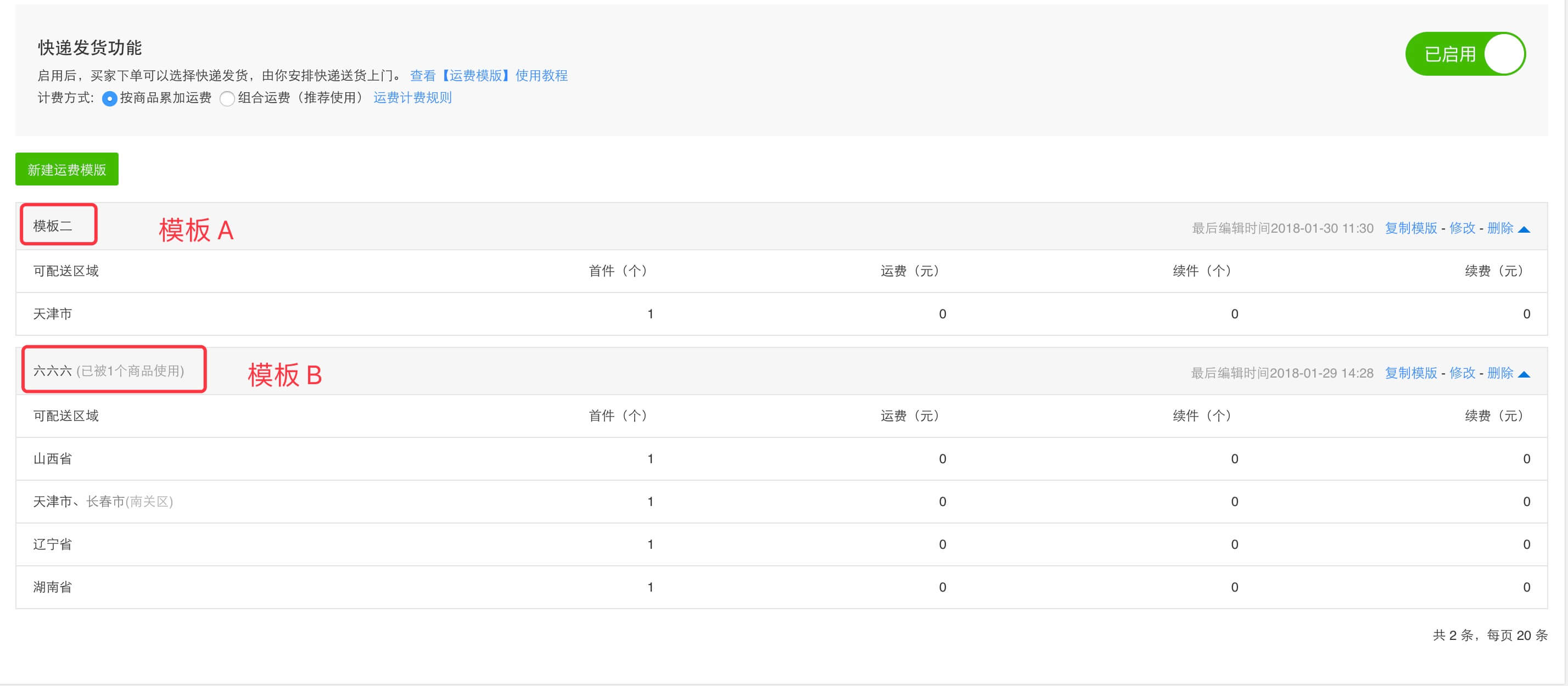
Task: Toggle the 已启用 express delivery switch
Action: coord(1465,54)
